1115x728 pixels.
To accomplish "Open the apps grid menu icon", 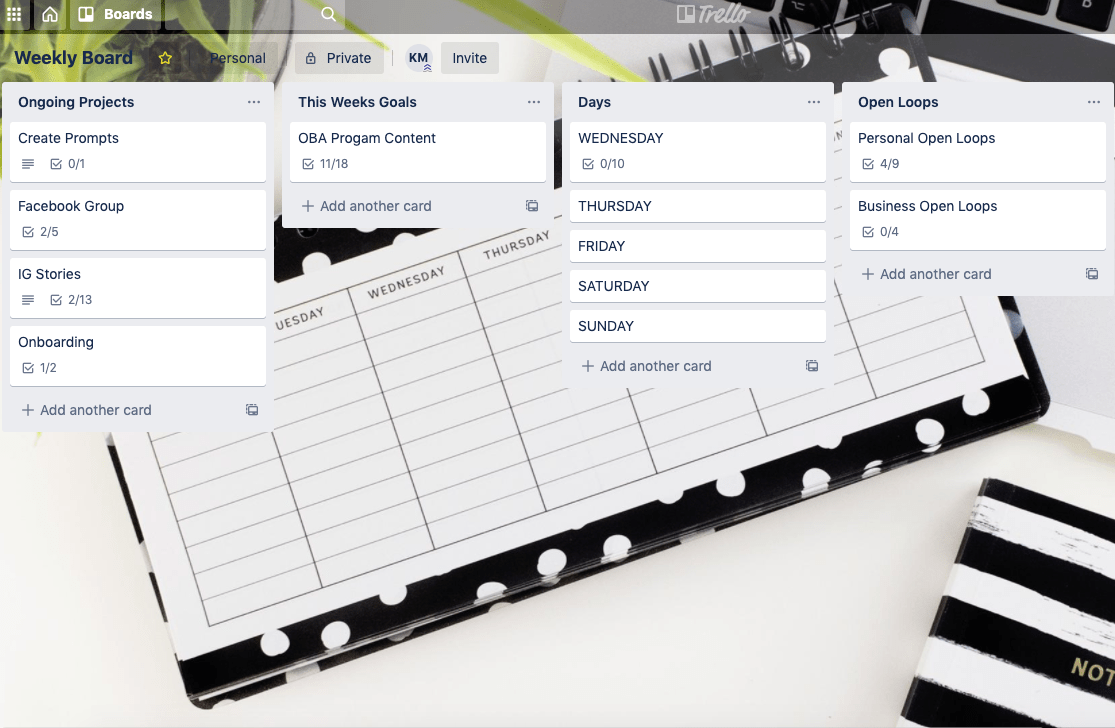I will (x=14, y=14).
